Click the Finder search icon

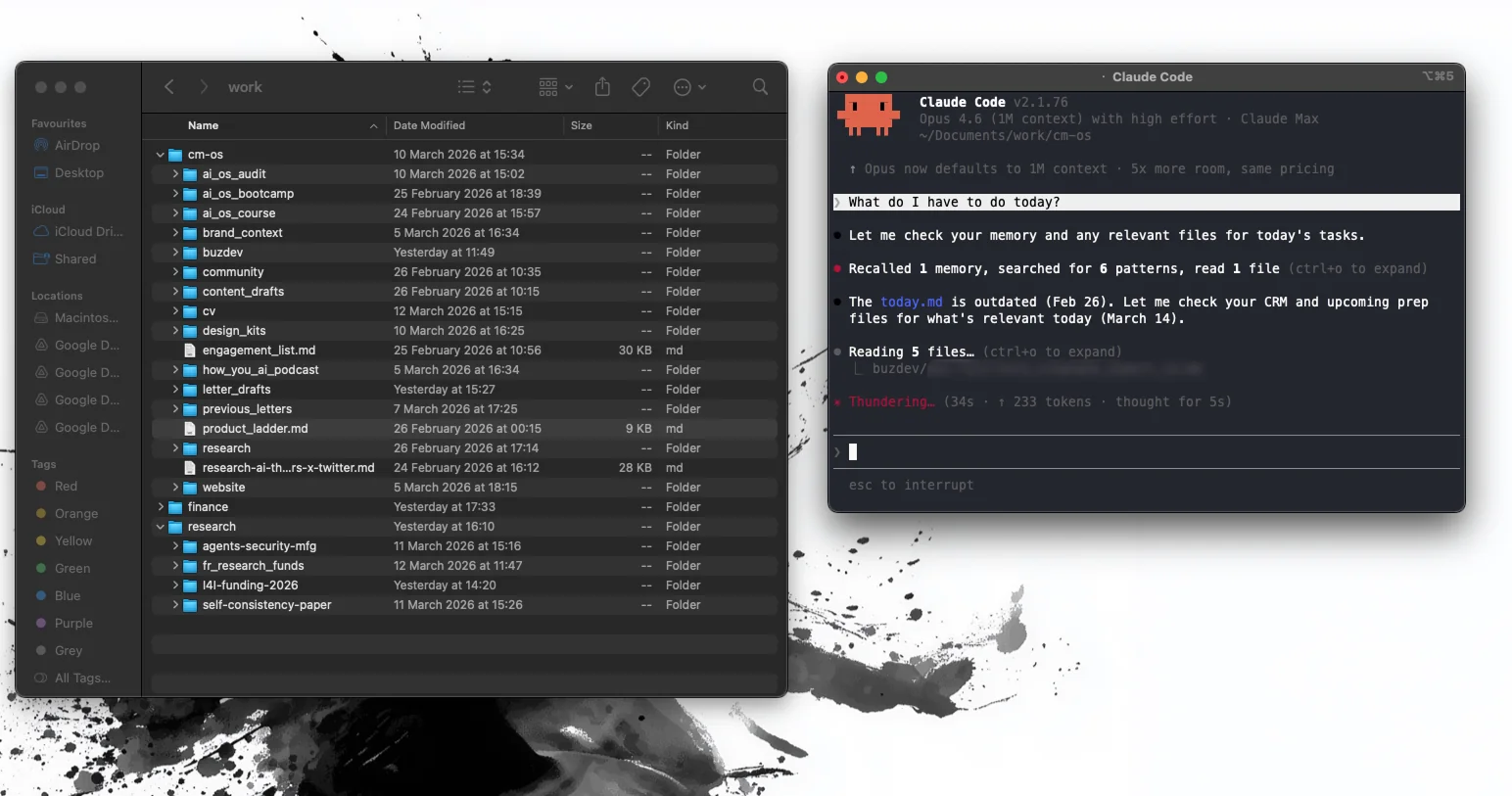click(x=760, y=87)
